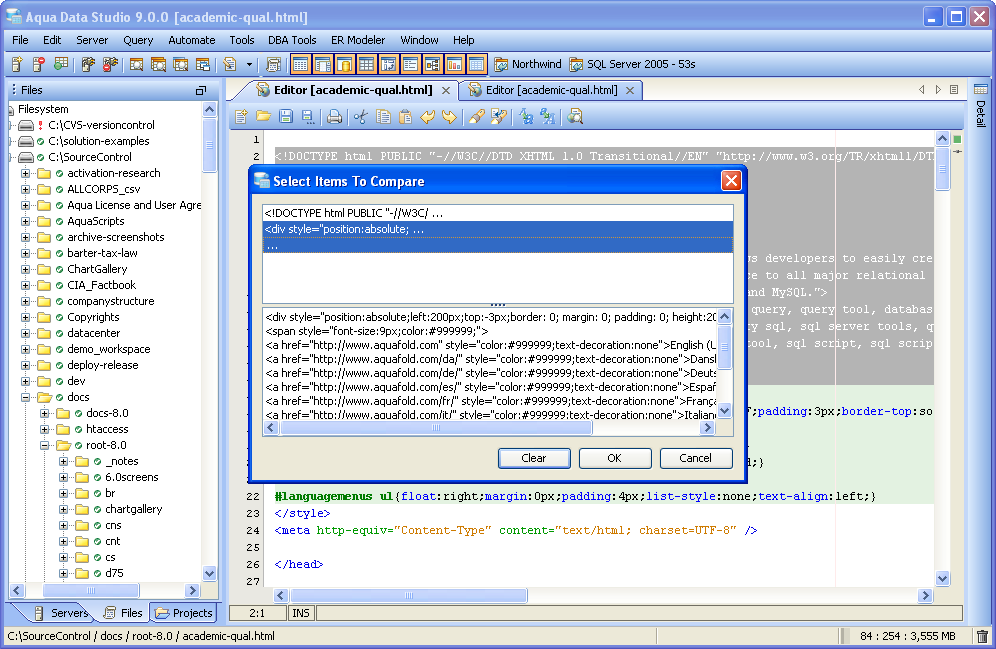Image resolution: width=996 pixels, height=649 pixels.
Task: Click the trash can icon in the status bar
Action: (982, 636)
